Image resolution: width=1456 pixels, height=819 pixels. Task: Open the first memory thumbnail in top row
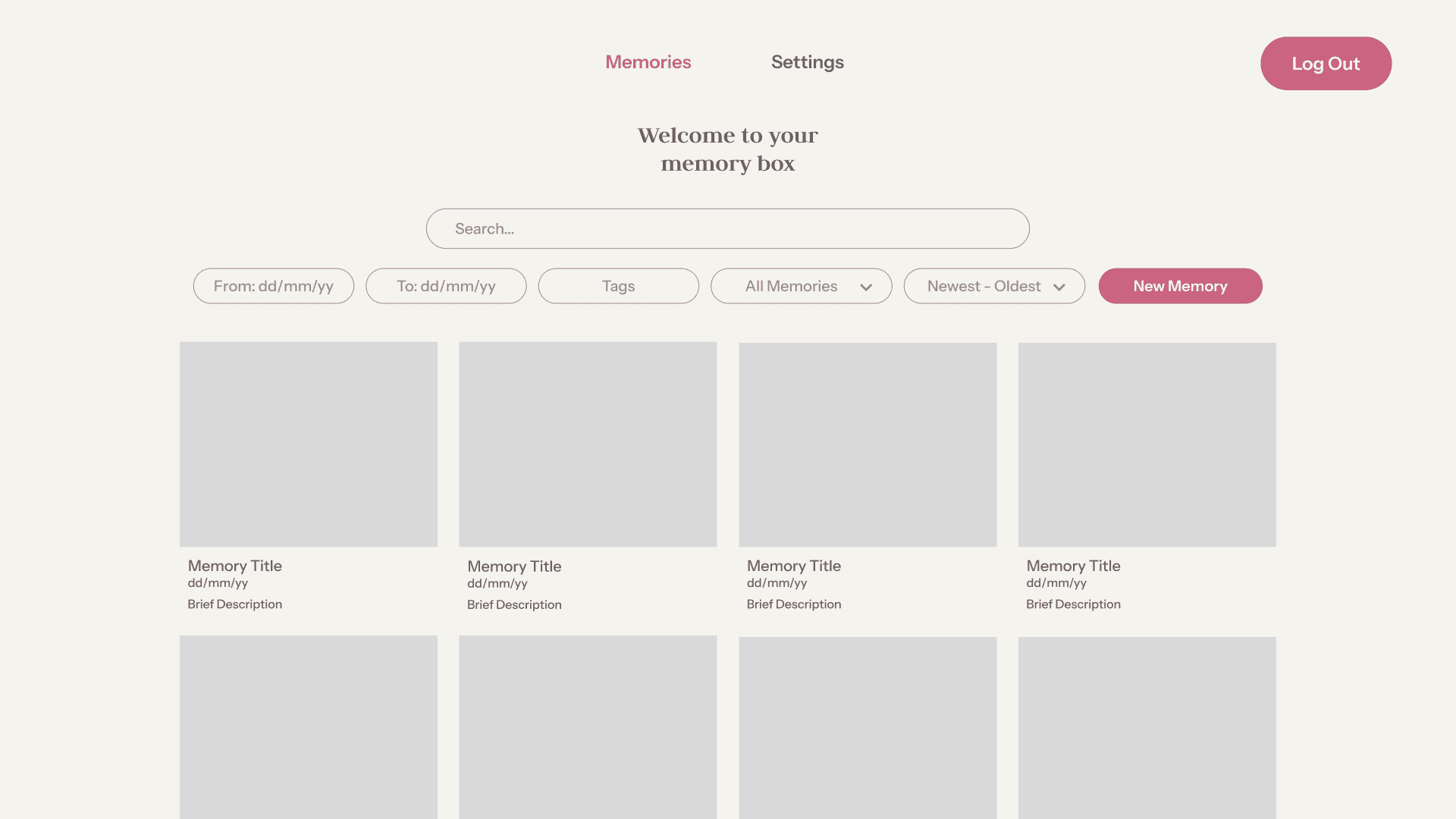pyautogui.click(x=308, y=444)
